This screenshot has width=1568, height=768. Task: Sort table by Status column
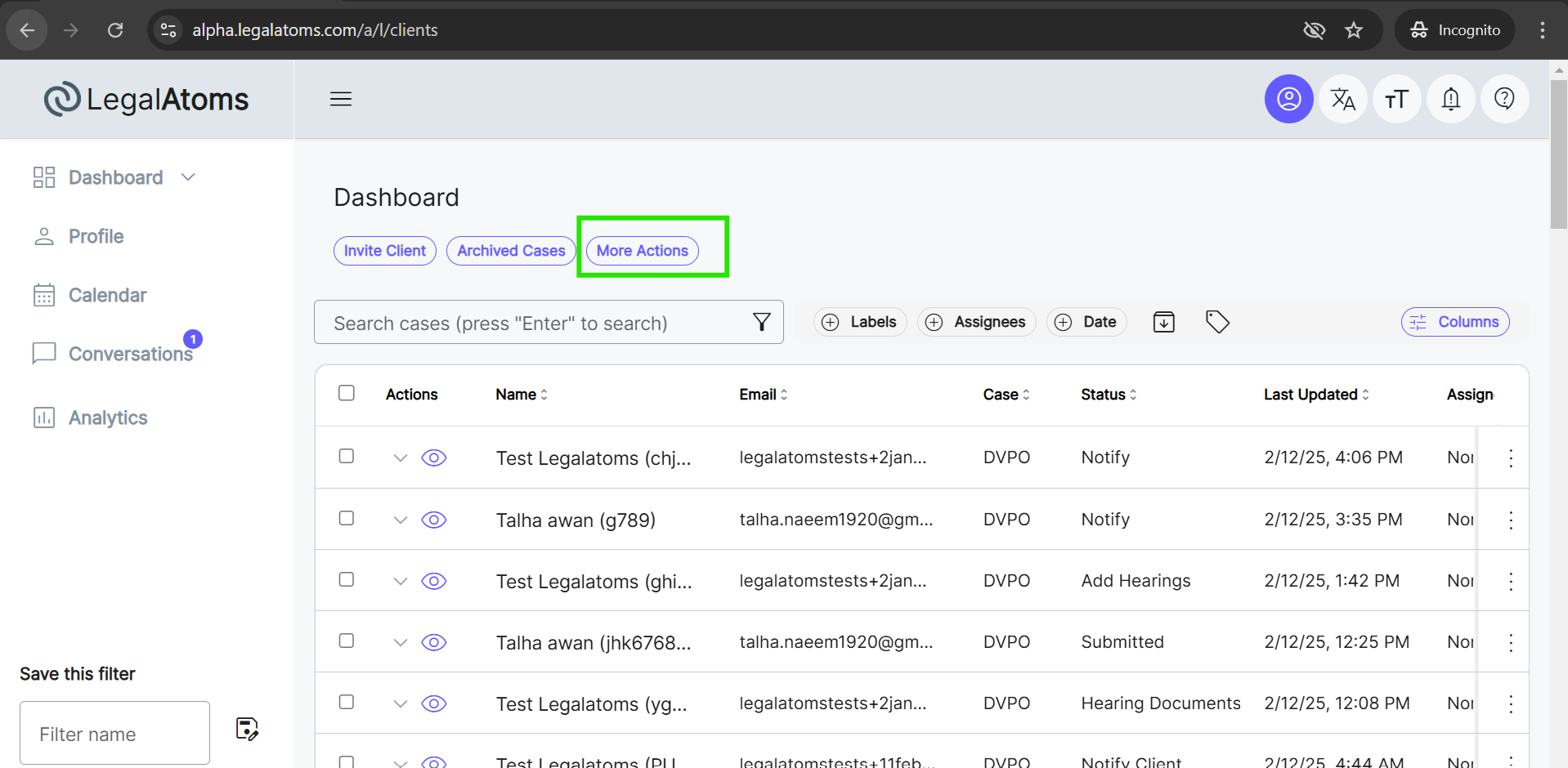coord(1109,395)
